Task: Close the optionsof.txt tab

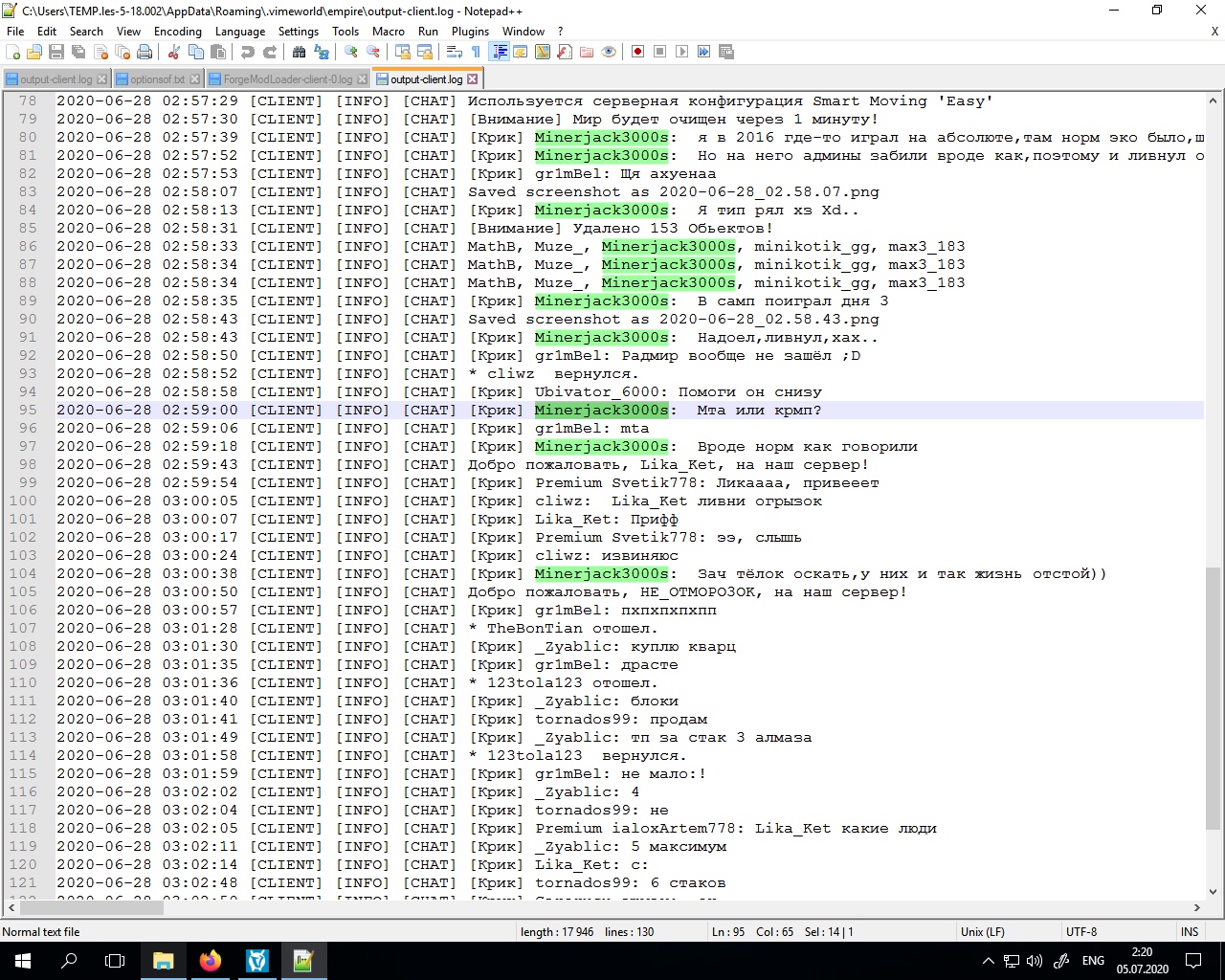Action: [x=195, y=79]
